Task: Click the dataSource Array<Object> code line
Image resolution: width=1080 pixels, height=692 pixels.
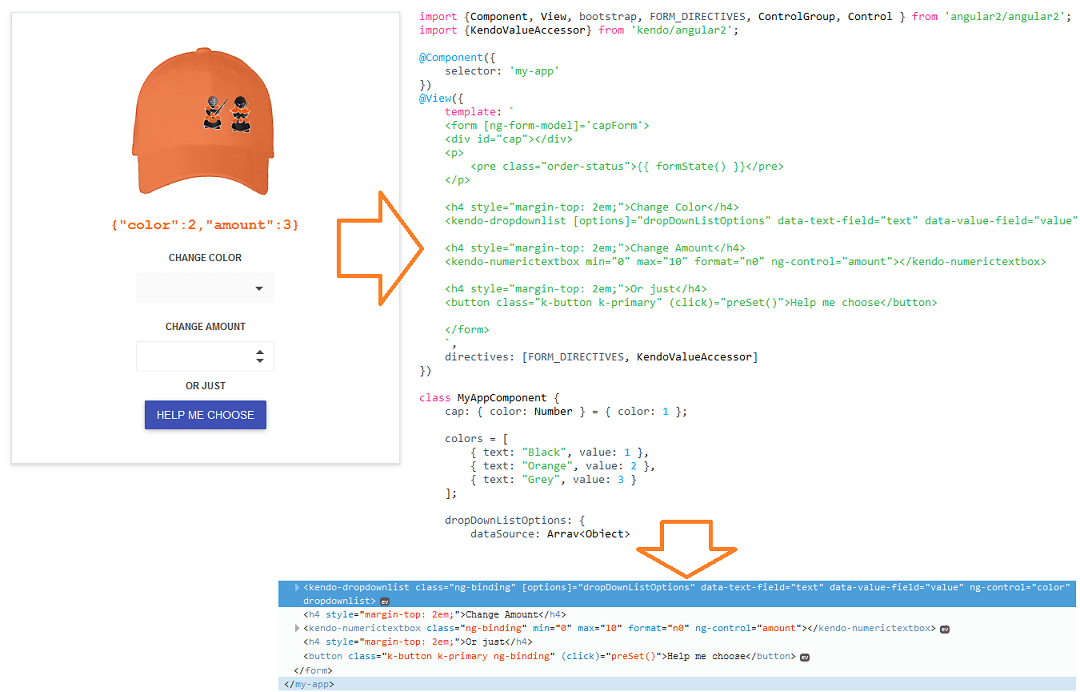Action: 550,534
